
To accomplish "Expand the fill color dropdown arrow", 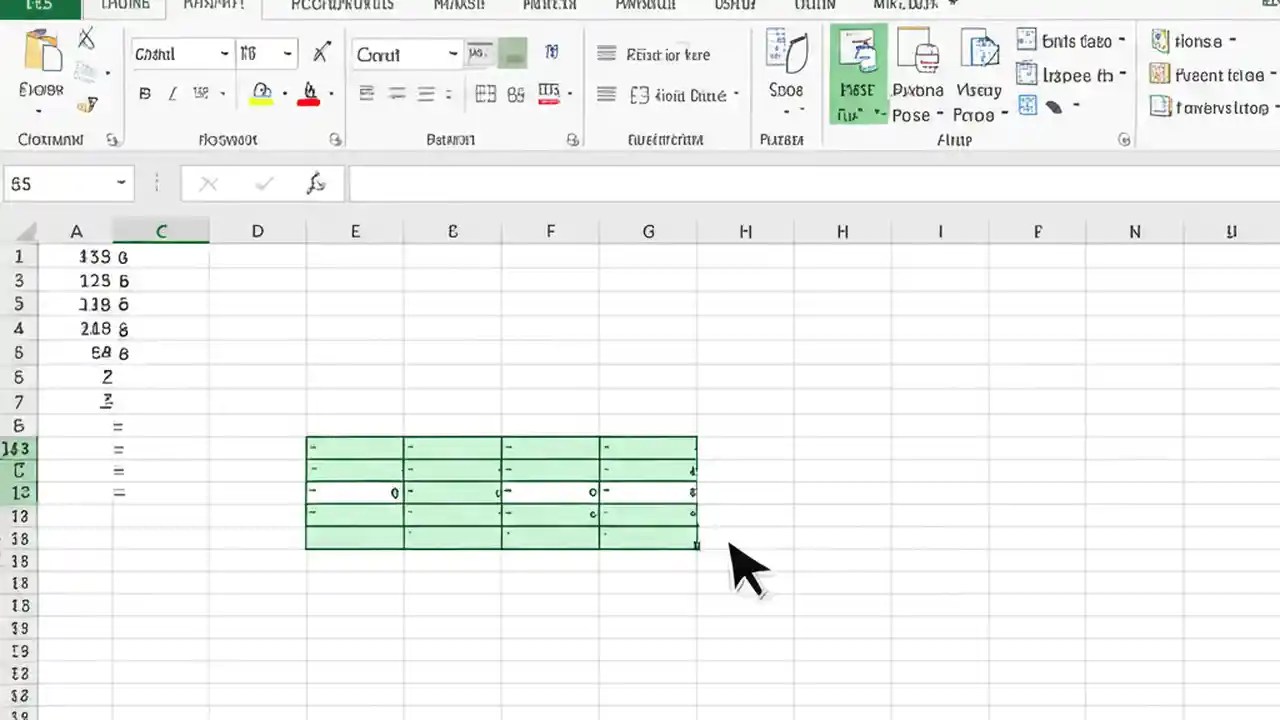I will [284, 93].
